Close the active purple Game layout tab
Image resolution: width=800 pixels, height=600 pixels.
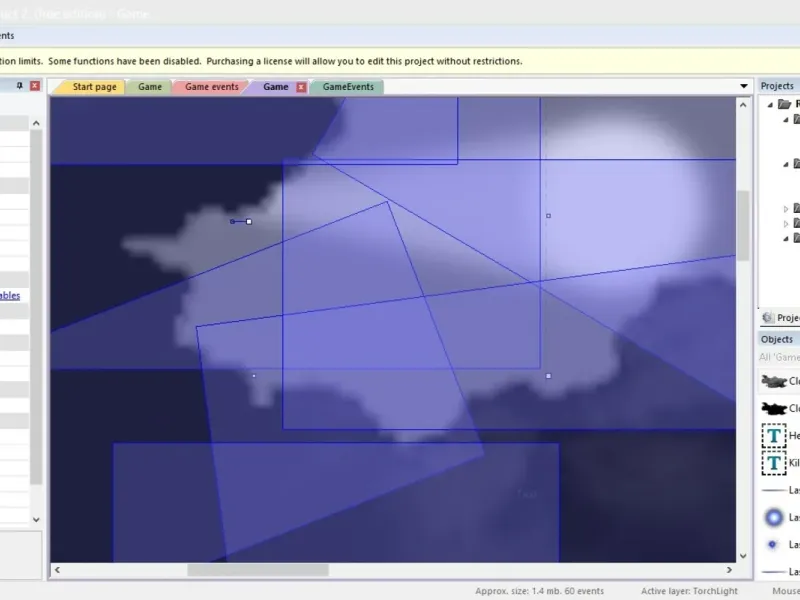(x=301, y=87)
